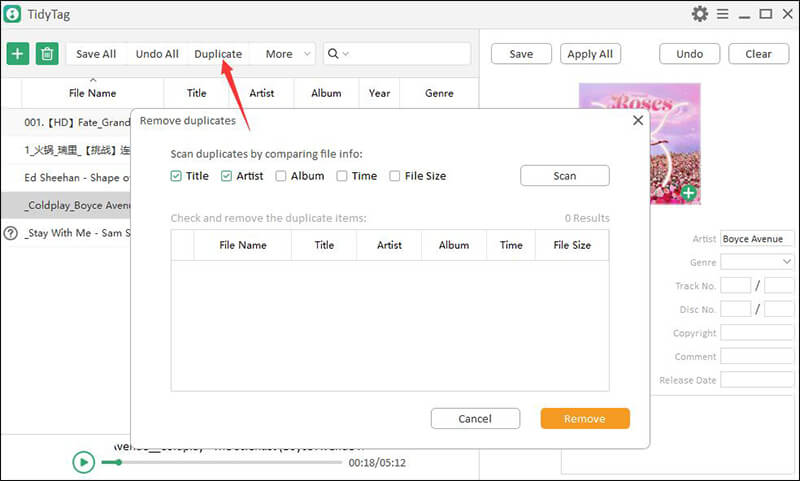Select the '_Stay With Me - Sam' file row
The image size is (800, 481).
click(66, 233)
